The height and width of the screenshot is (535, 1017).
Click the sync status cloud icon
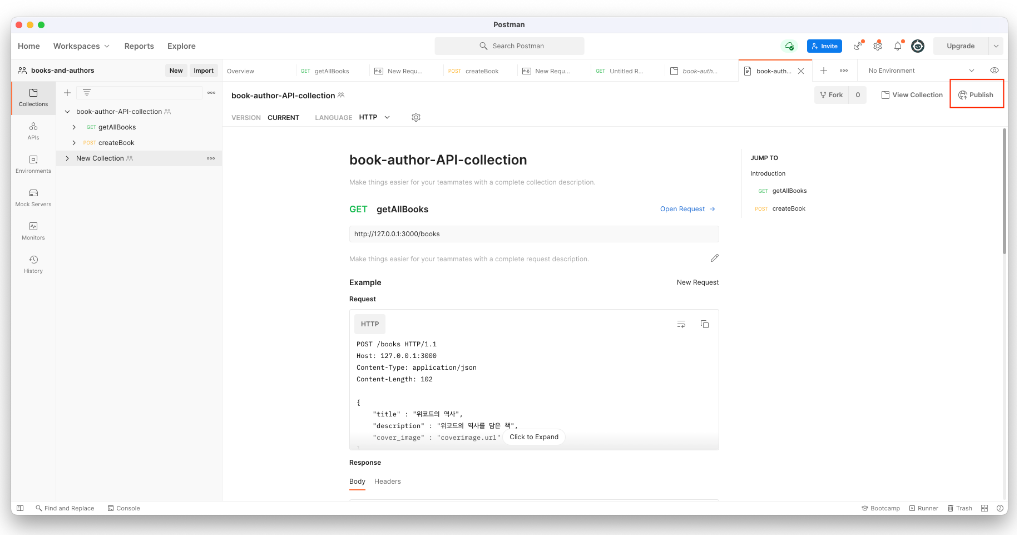(x=789, y=46)
